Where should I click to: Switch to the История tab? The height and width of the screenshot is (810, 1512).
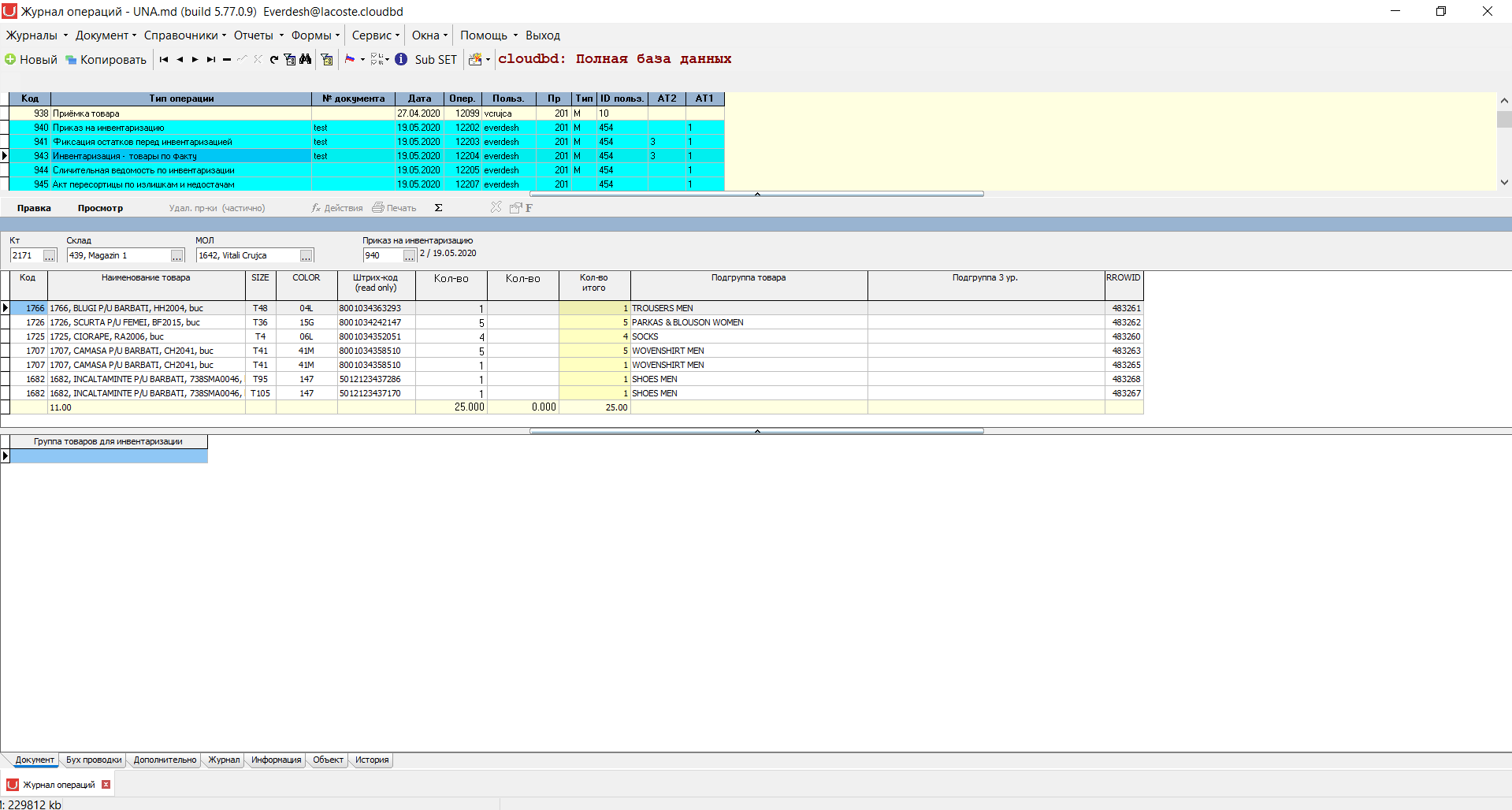(x=372, y=760)
